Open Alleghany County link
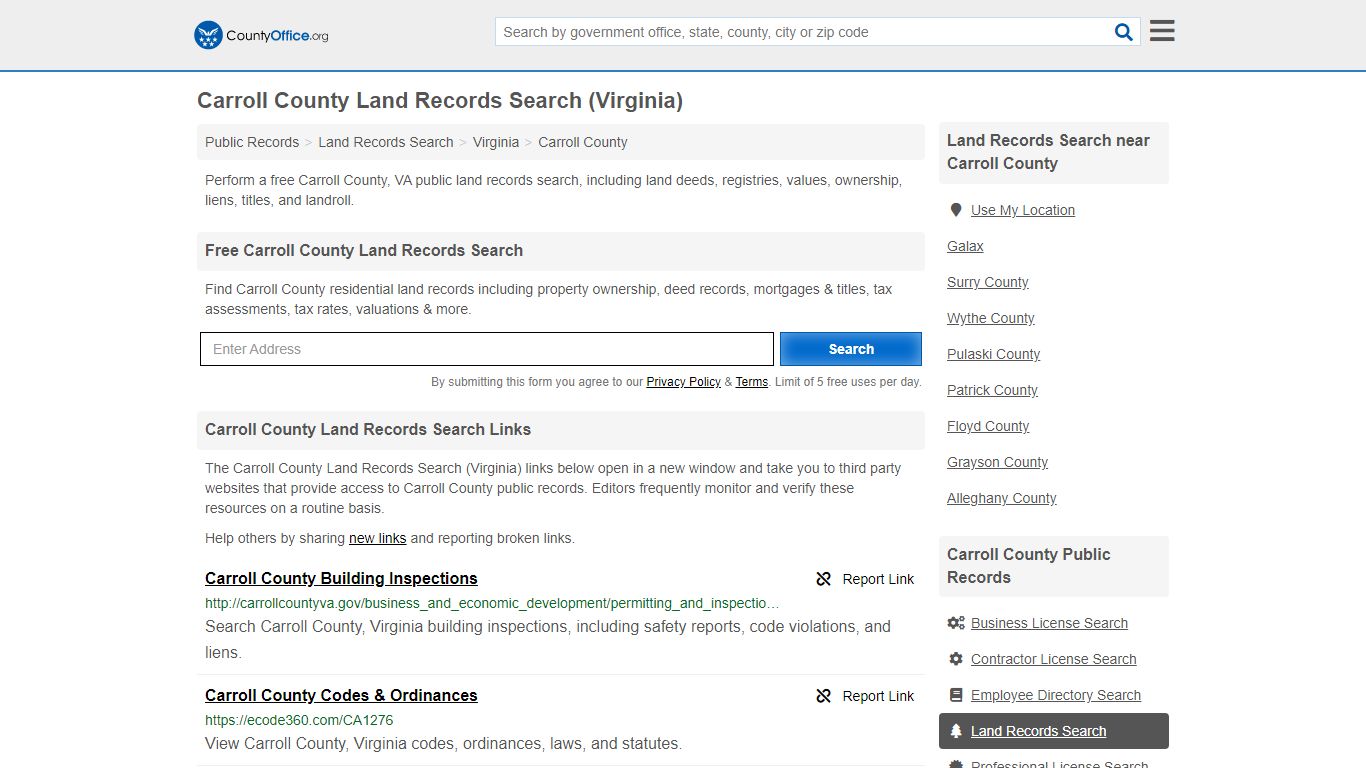 (1002, 498)
